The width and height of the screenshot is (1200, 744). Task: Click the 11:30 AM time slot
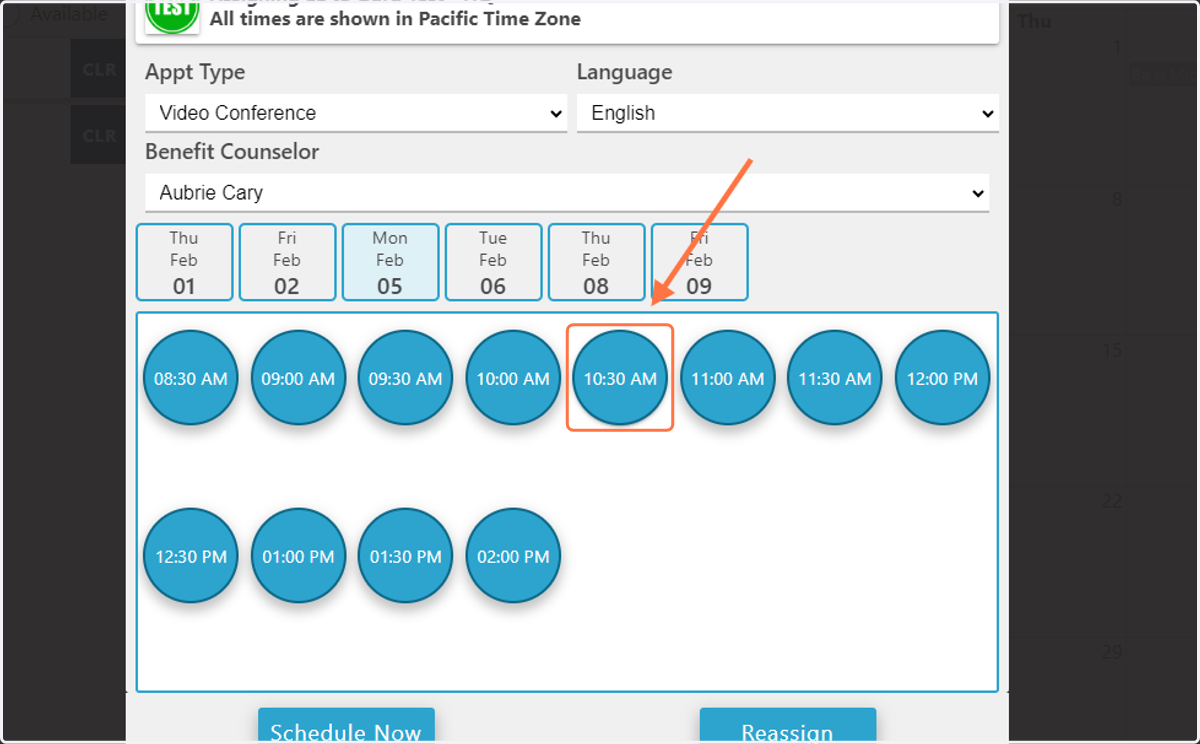(835, 378)
